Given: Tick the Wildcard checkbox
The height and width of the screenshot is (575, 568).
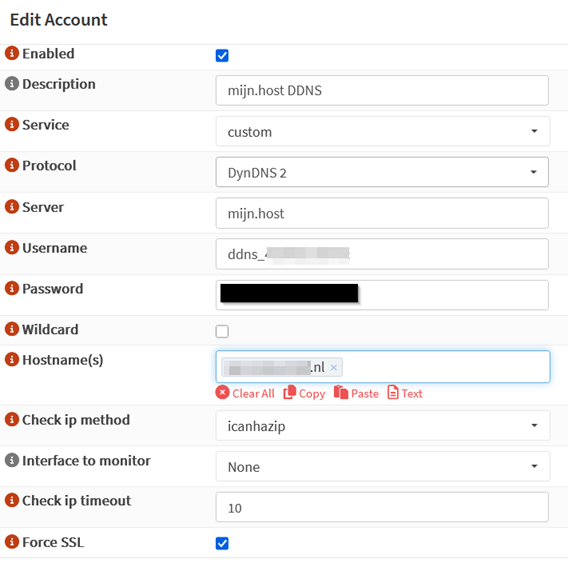Looking at the screenshot, I should pos(222,331).
